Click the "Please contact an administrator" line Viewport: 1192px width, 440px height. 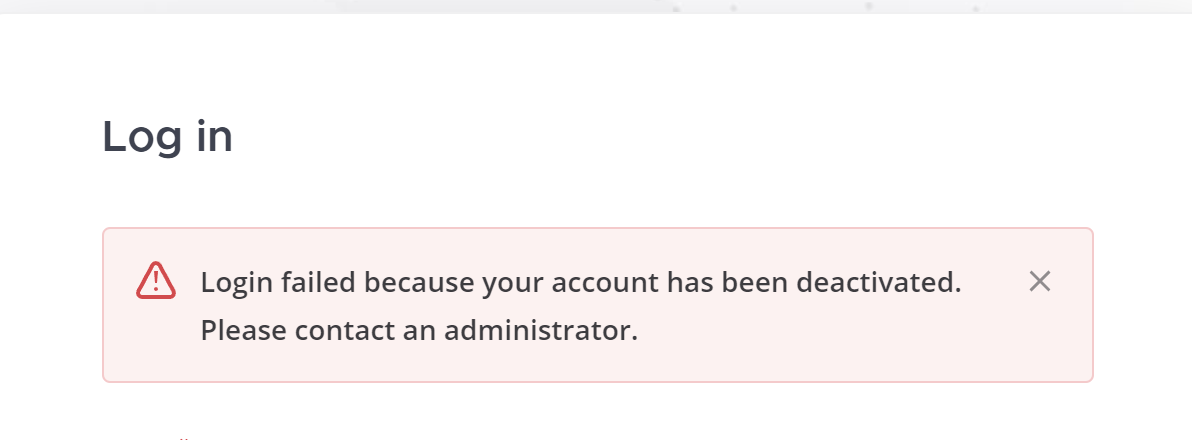(419, 330)
